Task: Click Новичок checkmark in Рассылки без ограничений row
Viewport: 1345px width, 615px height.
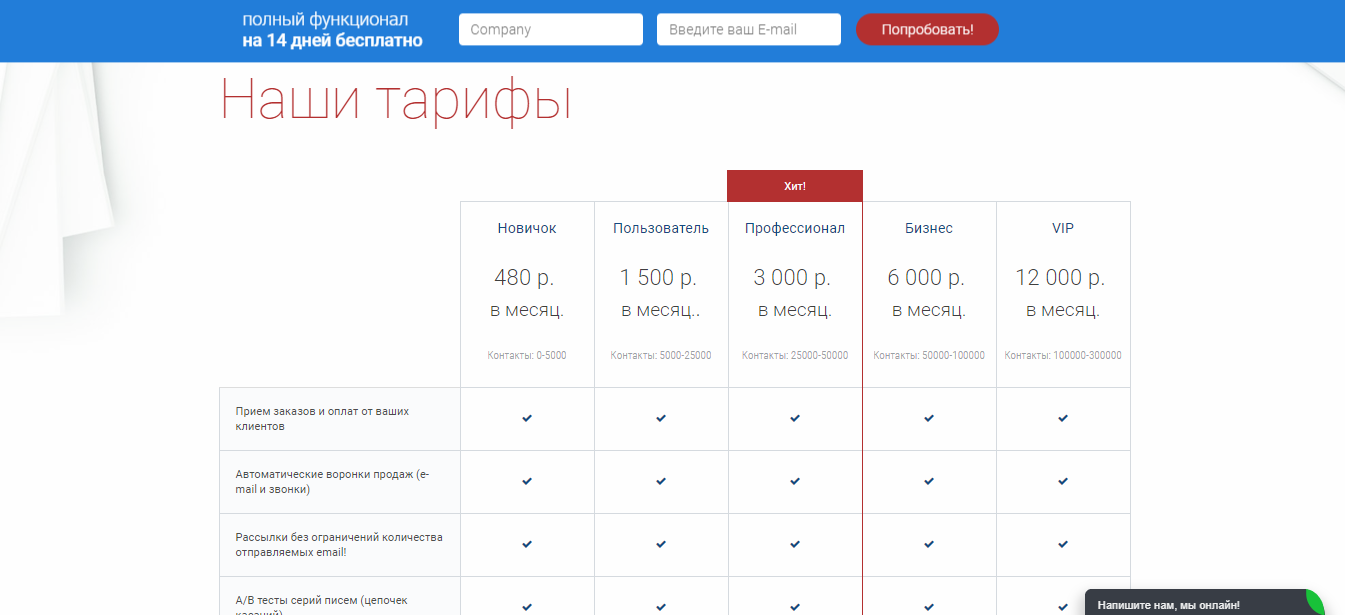Action: coord(527,544)
